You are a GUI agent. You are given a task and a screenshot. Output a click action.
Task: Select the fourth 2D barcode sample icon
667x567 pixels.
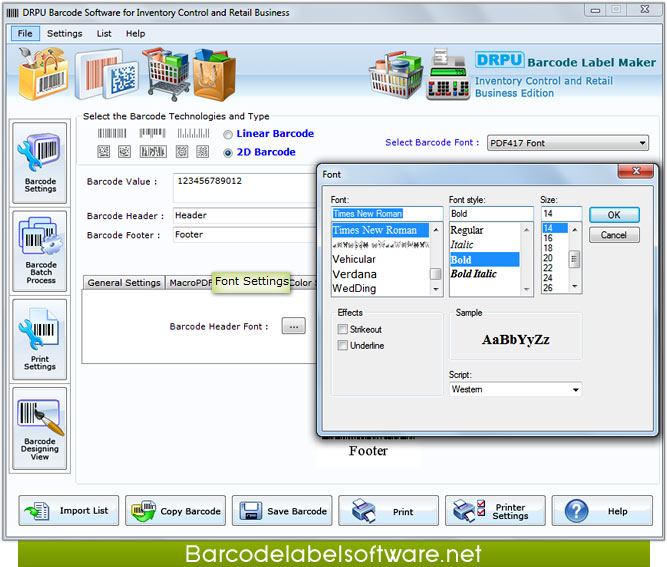point(182,151)
